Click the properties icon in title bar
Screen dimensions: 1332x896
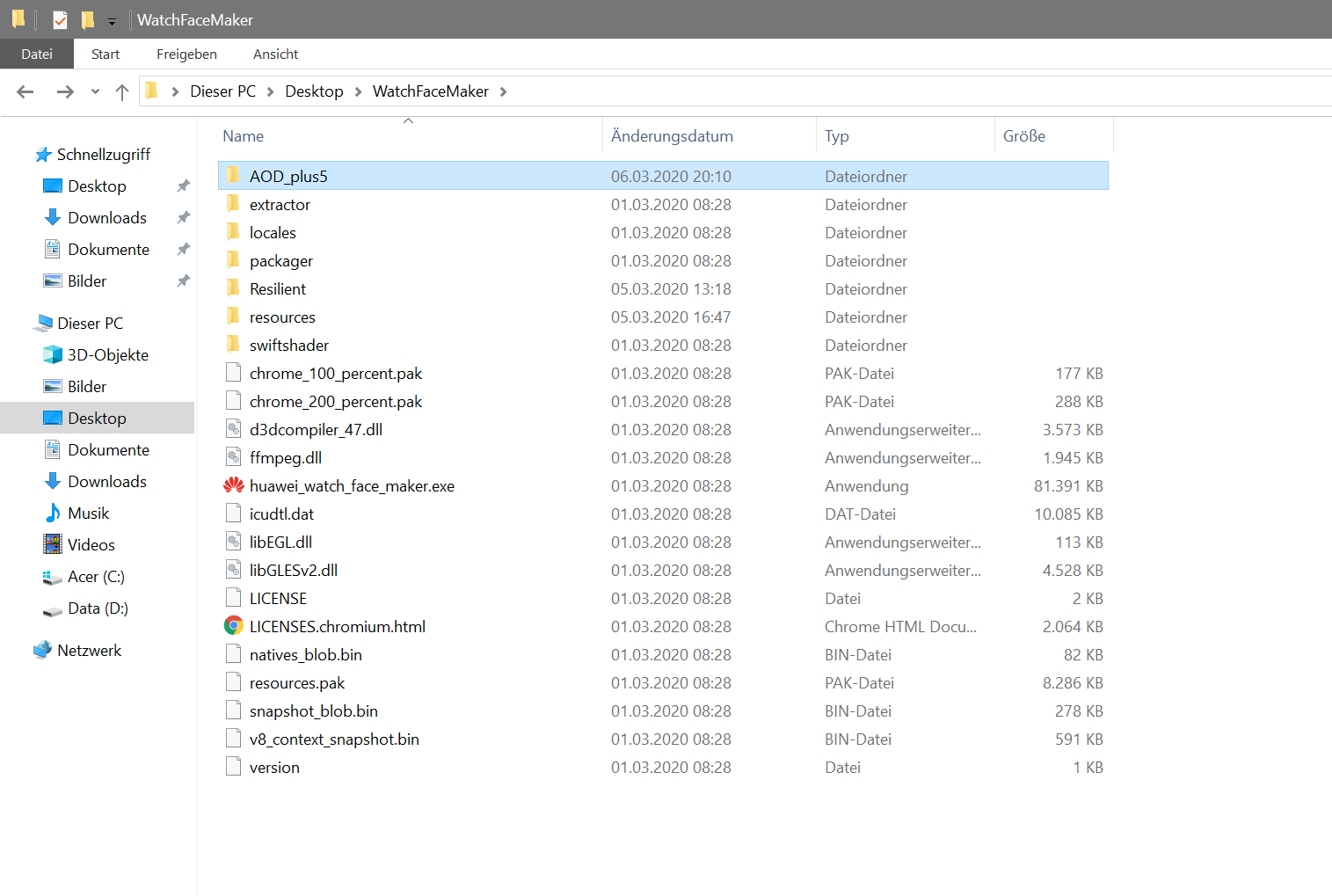pyautogui.click(x=60, y=19)
